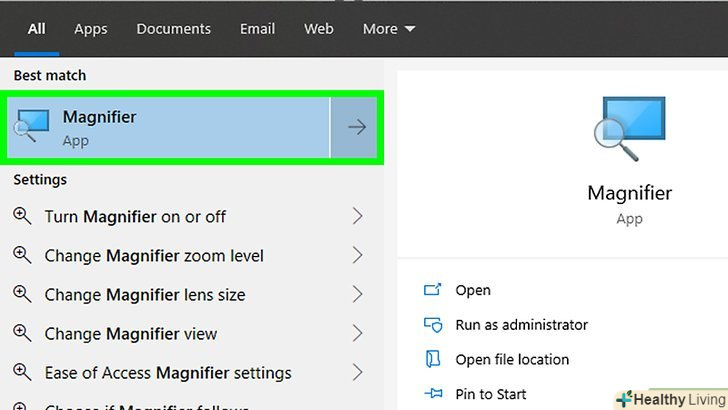Viewport: 728px width, 410px height.
Task: Click the Run as administrator shield icon
Action: pos(433,325)
